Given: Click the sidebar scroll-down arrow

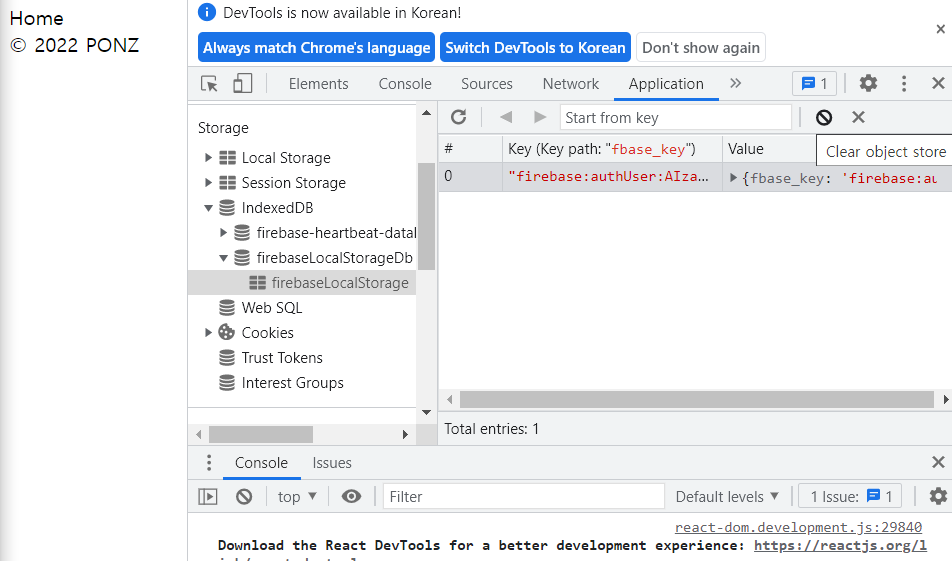Looking at the screenshot, I should click(x=426, y=413).
